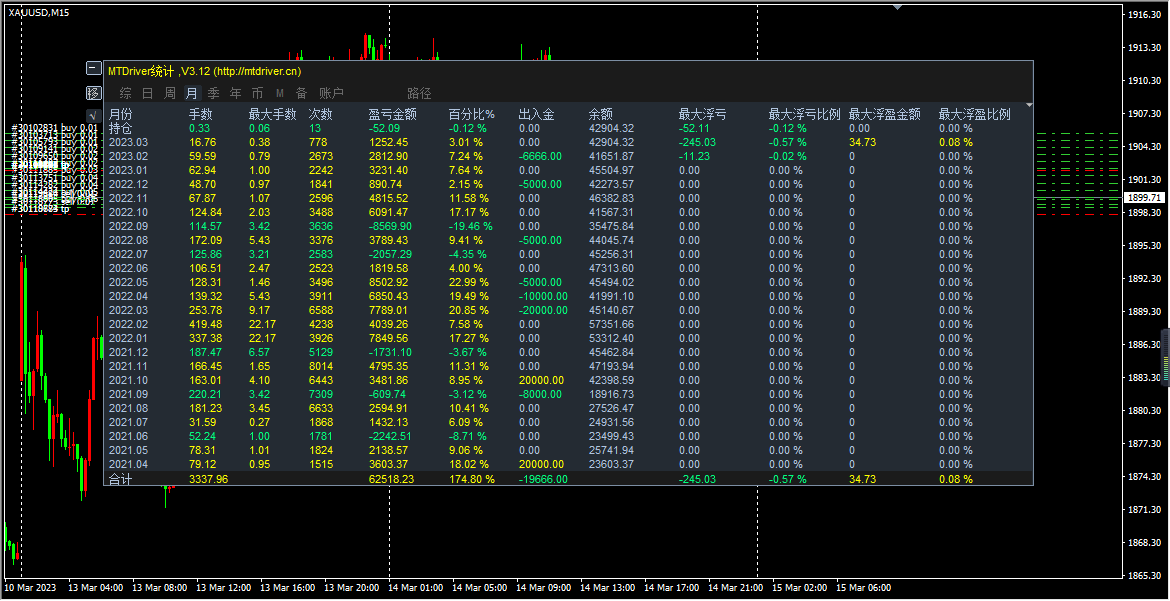Select the 2021.12 month row

[568, 352]
